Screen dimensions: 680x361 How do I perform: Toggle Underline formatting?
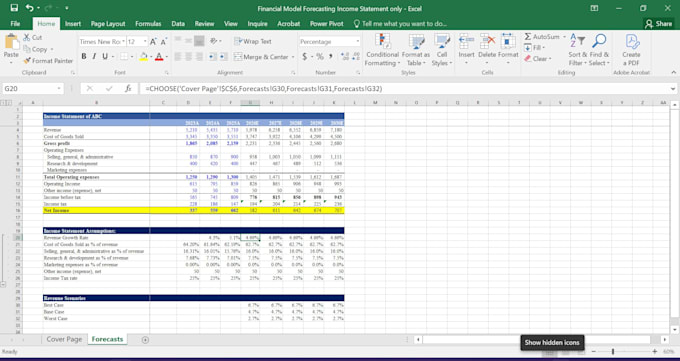(105, 56)
